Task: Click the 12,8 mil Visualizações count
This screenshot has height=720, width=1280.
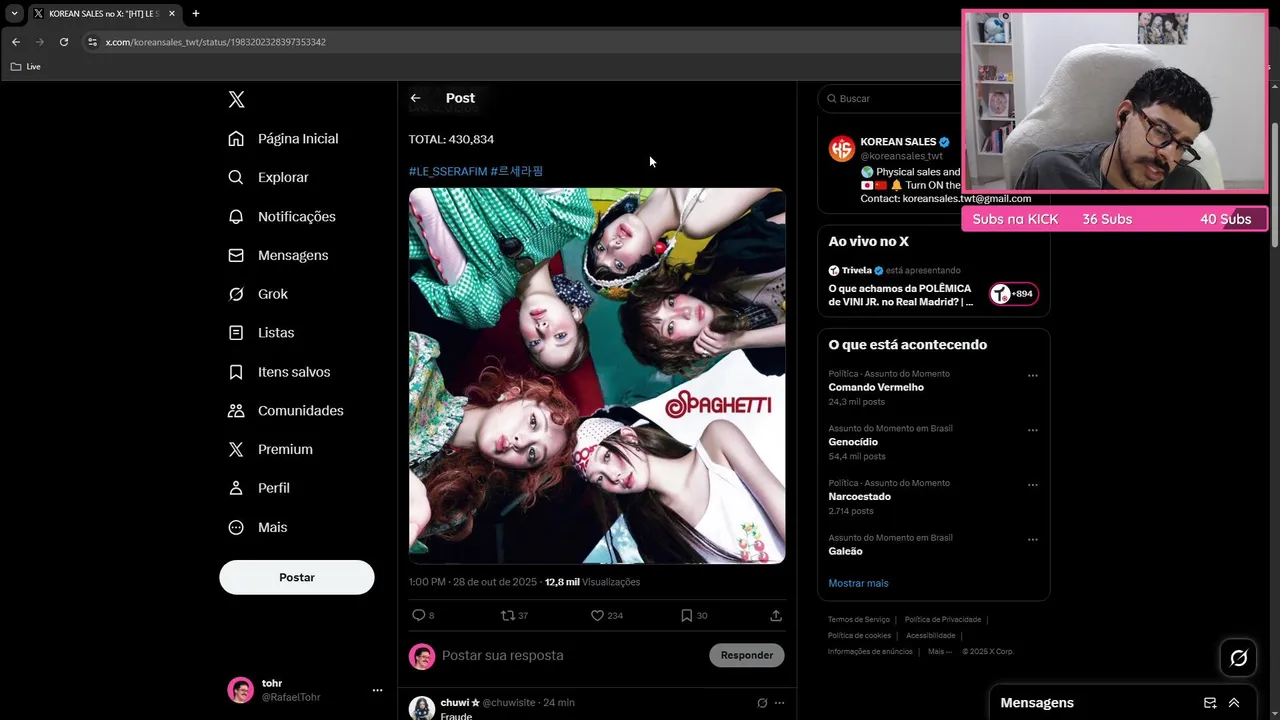Action: [592, 582]
